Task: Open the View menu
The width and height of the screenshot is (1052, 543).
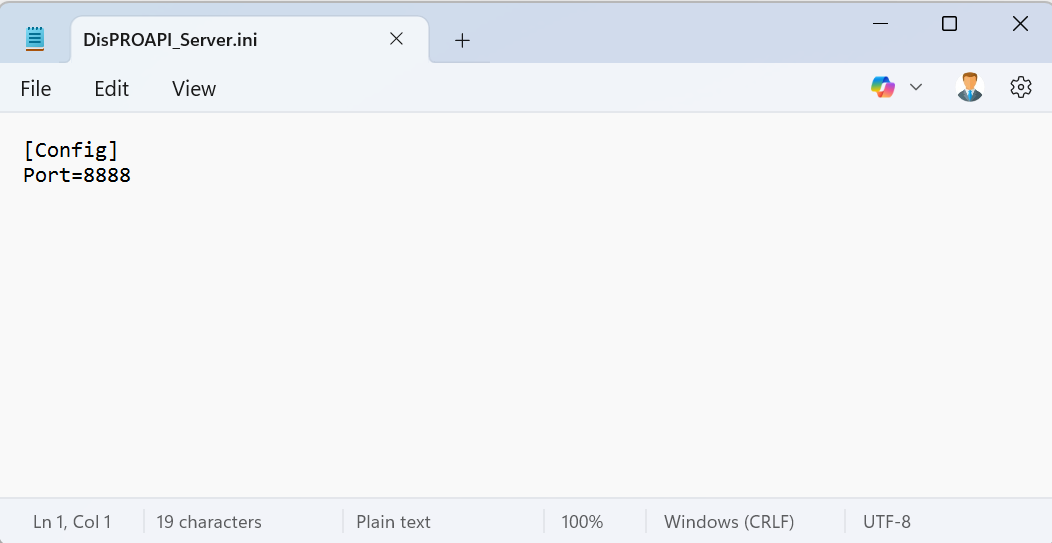Action: coord(194,89)
